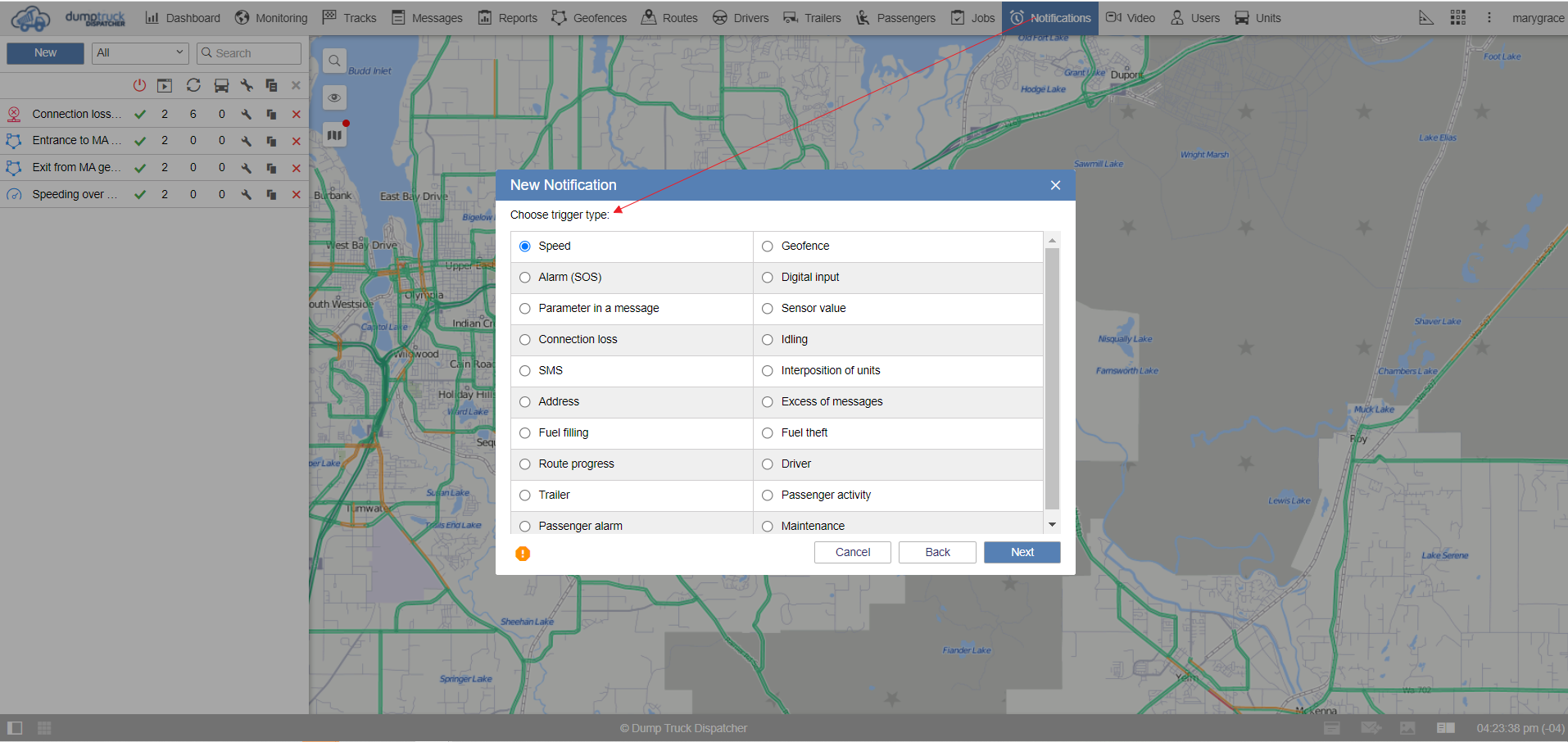Screen dimensions: 1568x742
Task: Close the New Notification dialog
Action: (x=1055, y=186)
